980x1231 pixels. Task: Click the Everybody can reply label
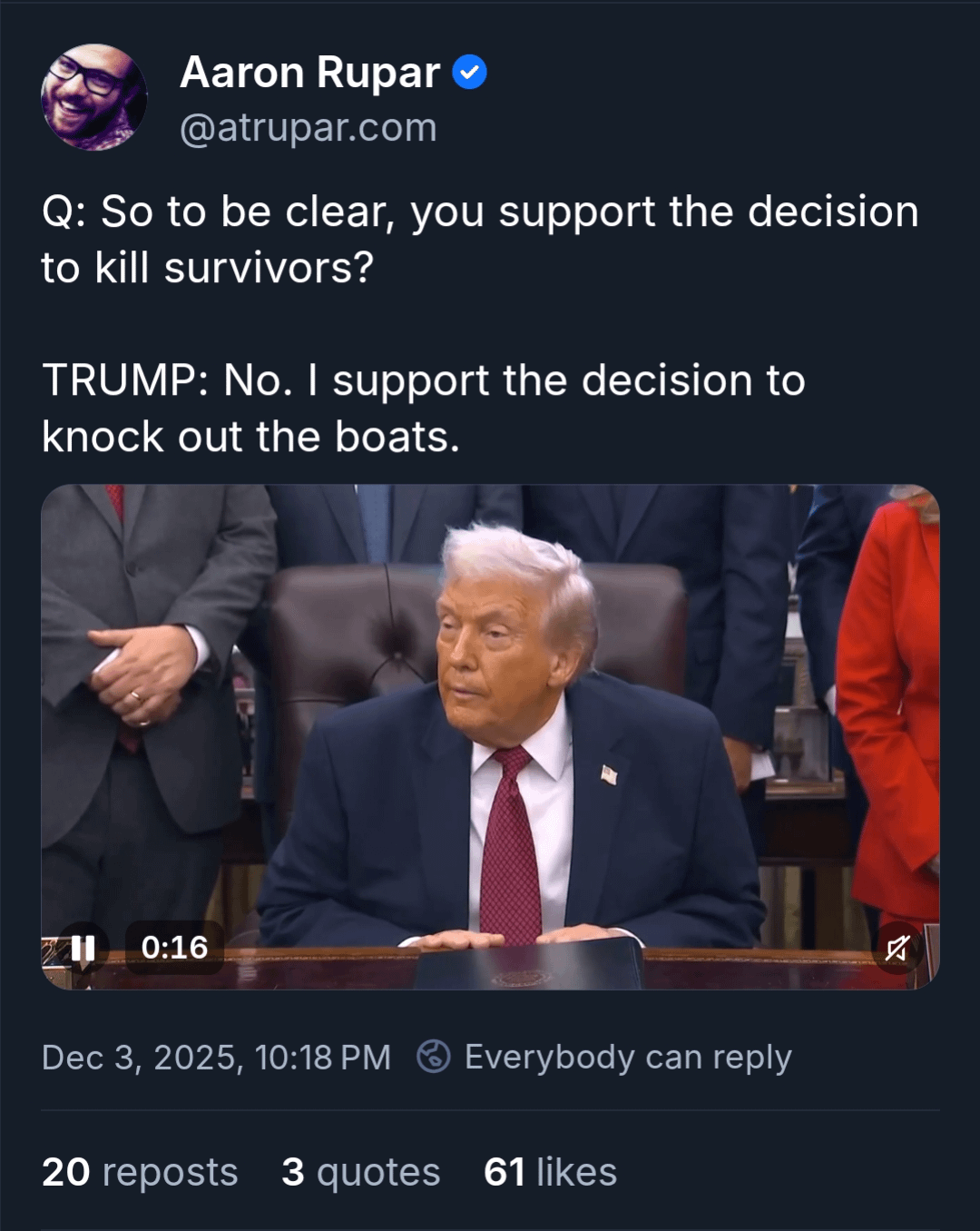(628, 1058)
